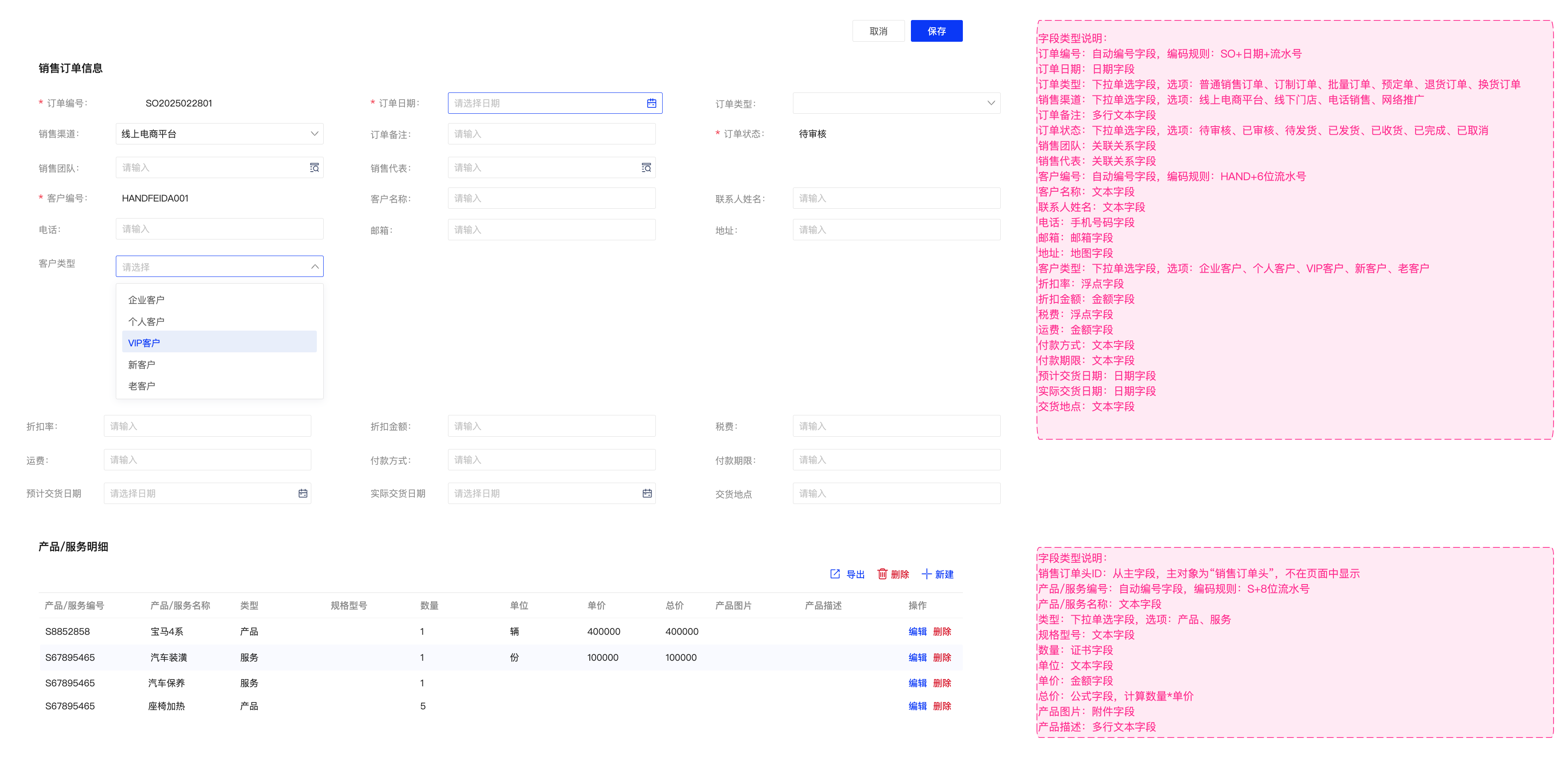Image resolution: width=1568 pixels, height=766 pixels.
Task: Delete the 座椅加热 product row
Action: point(942,706)
